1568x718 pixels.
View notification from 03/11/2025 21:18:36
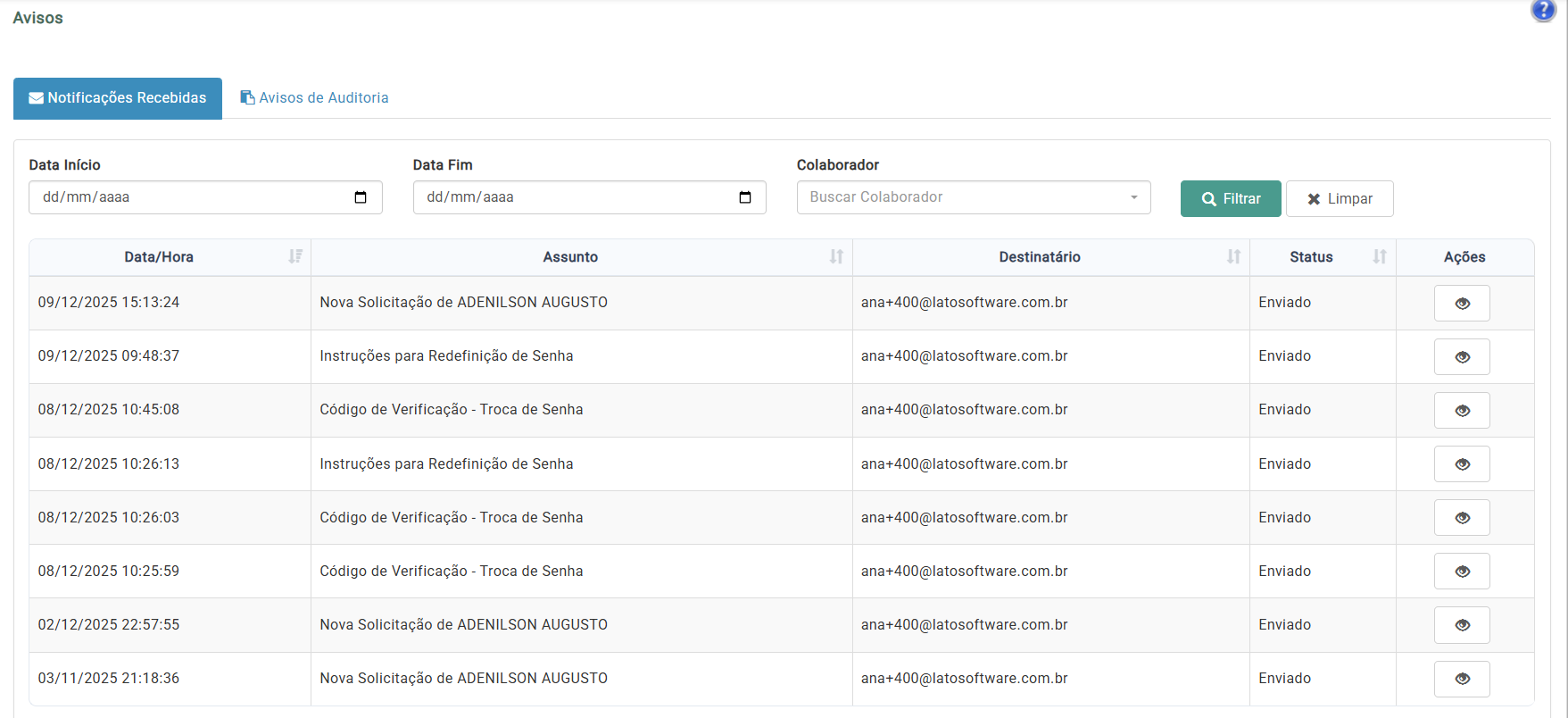(x=1461, y=679)
